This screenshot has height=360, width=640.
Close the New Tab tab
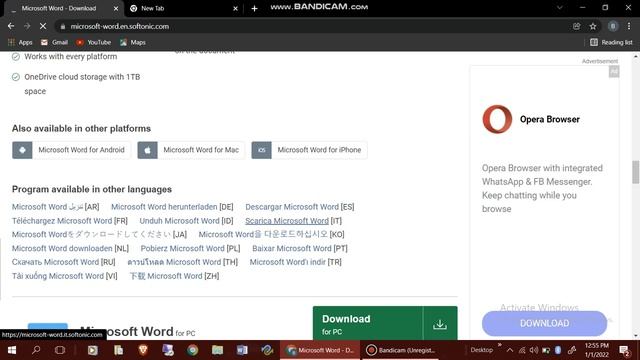pos(235,8)
